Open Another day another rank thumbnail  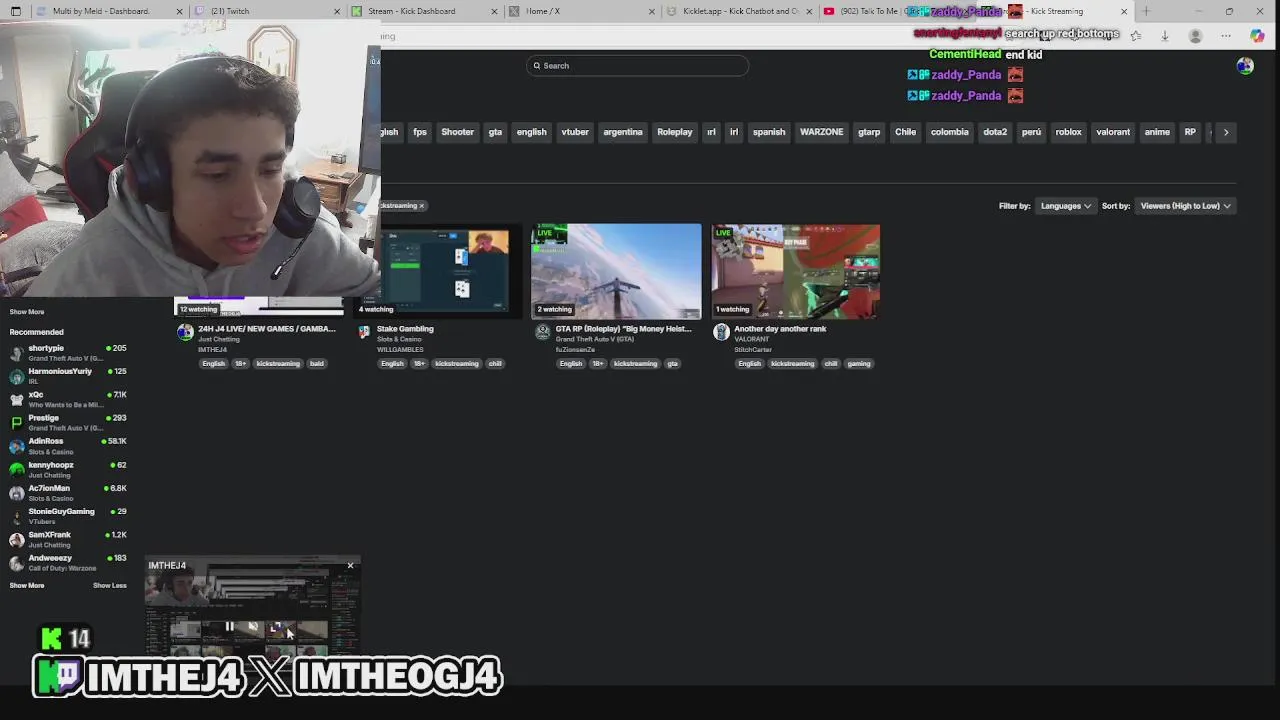[x=796, y=271]
